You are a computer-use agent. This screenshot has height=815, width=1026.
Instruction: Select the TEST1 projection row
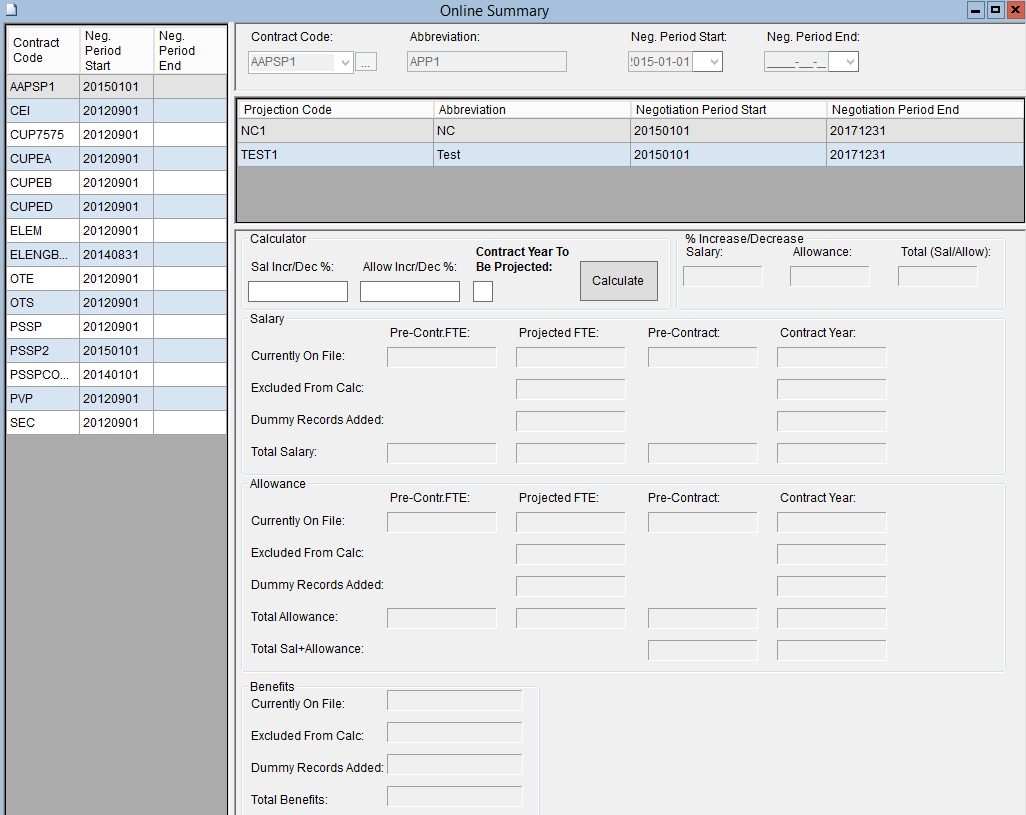point(335,155)
